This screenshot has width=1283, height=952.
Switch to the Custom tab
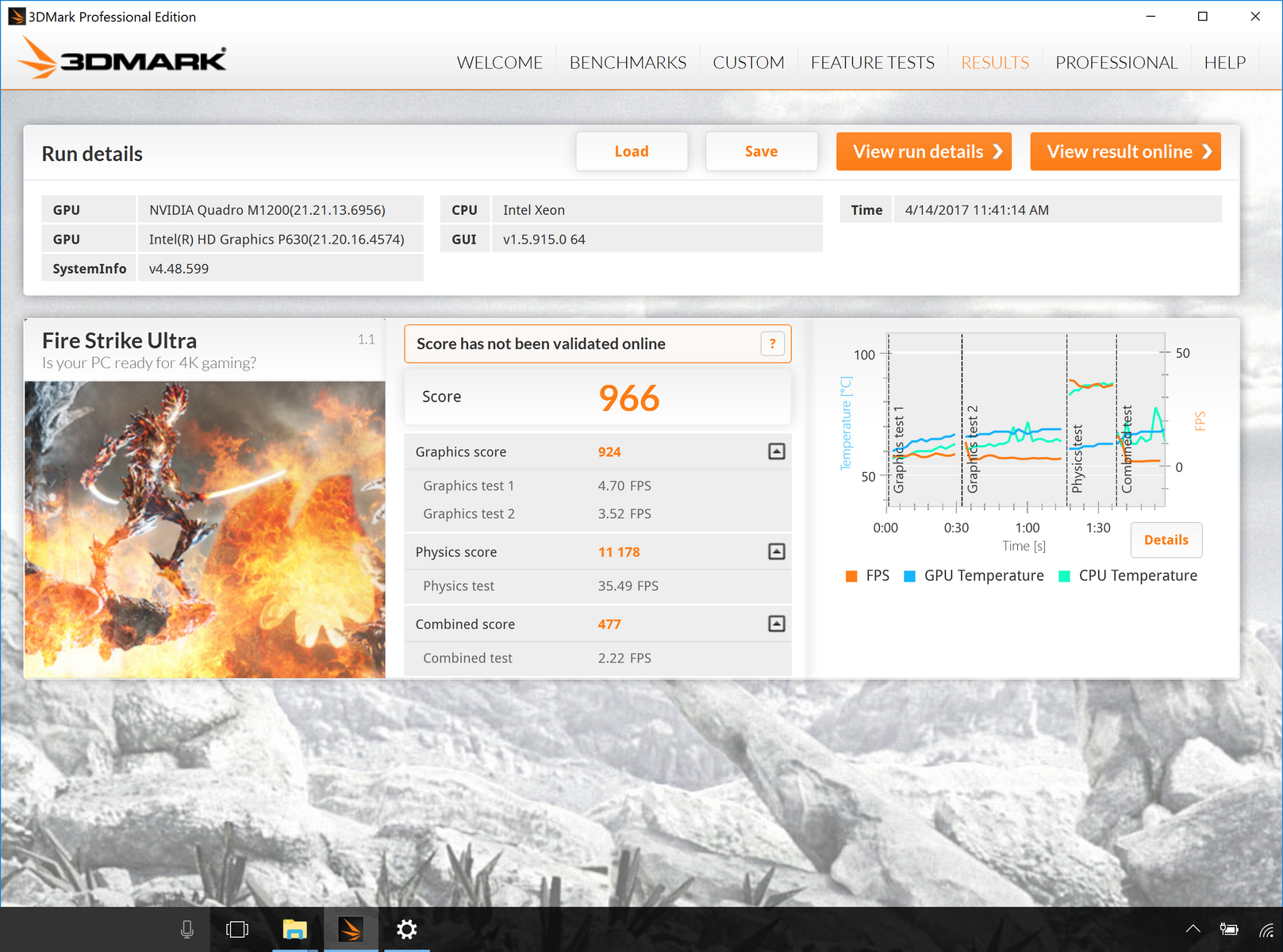[x=748, y=63]
